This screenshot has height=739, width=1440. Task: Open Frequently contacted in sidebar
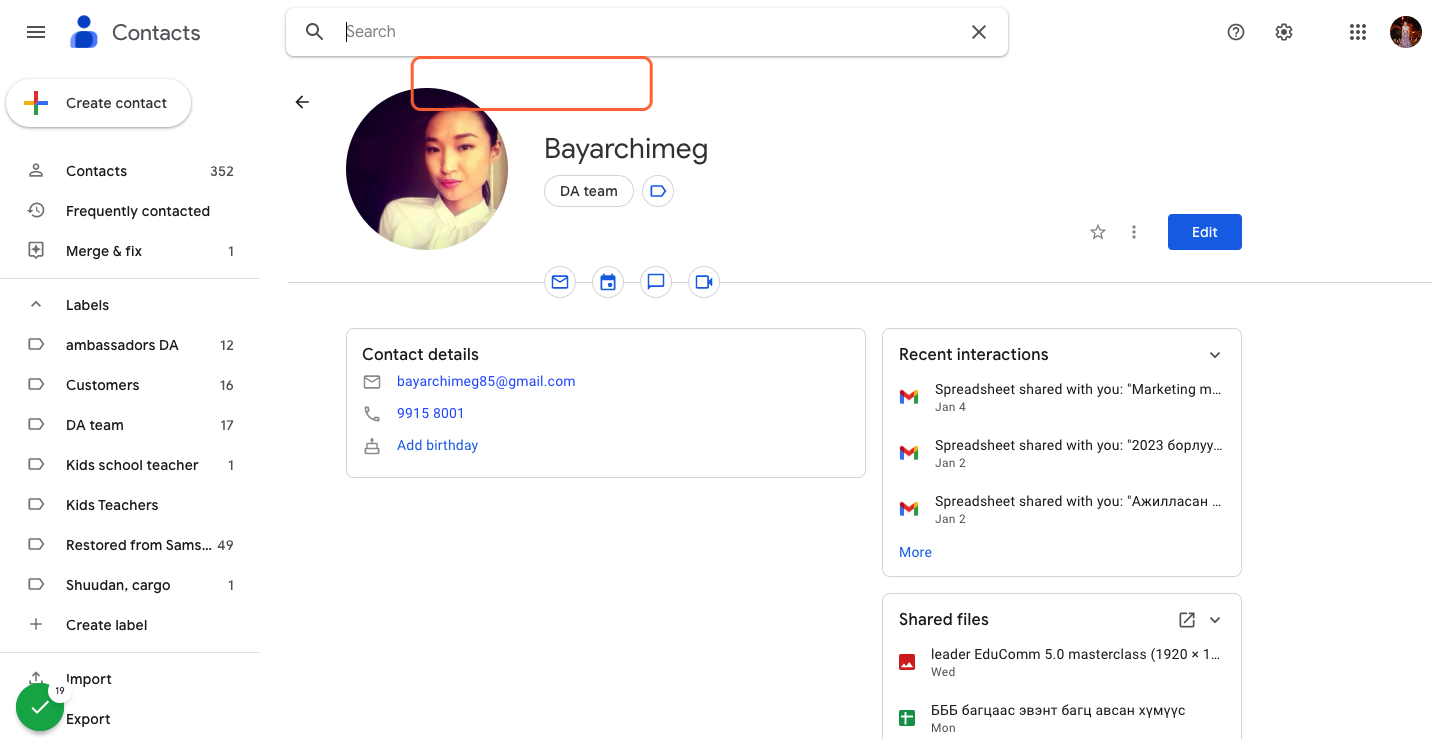click(x=130, y=211)
